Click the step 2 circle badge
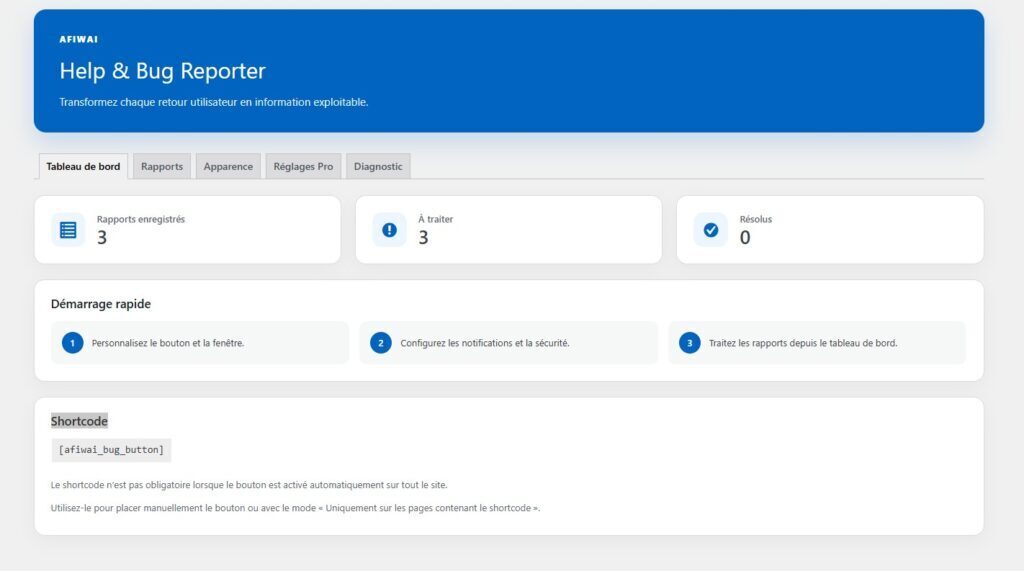This screenshot has height=571, width=1024. (381, 343)
